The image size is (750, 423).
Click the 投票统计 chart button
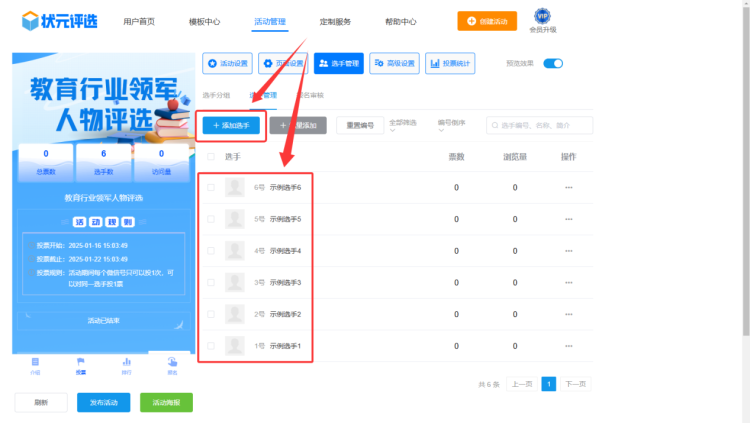[x=450, y=63]
